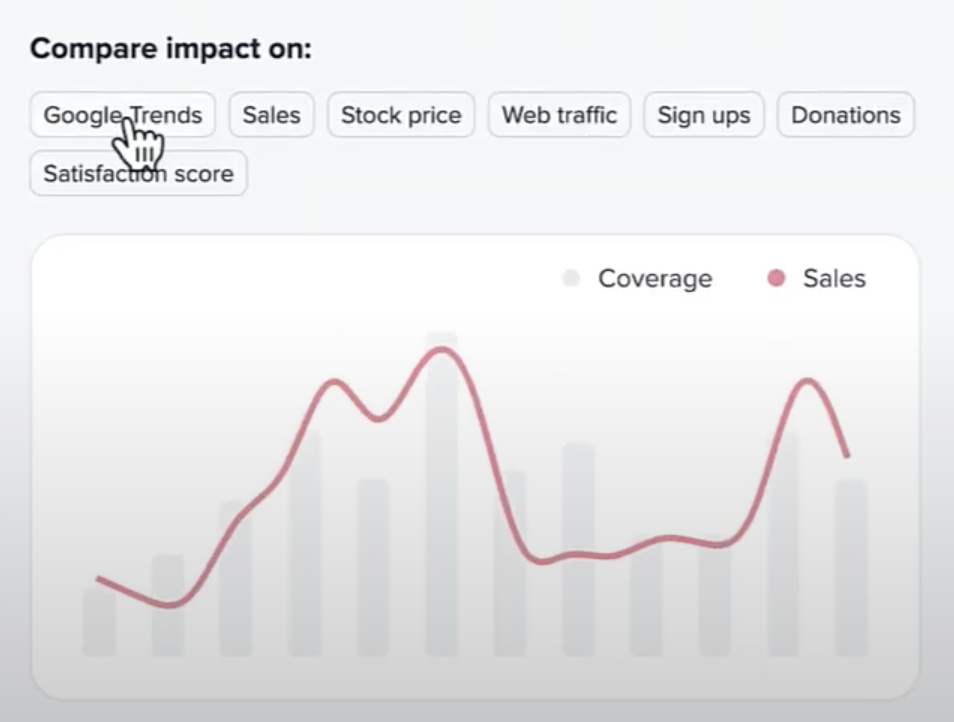
Task: Click the last coverage bar on right
Action: coord(851,570)
